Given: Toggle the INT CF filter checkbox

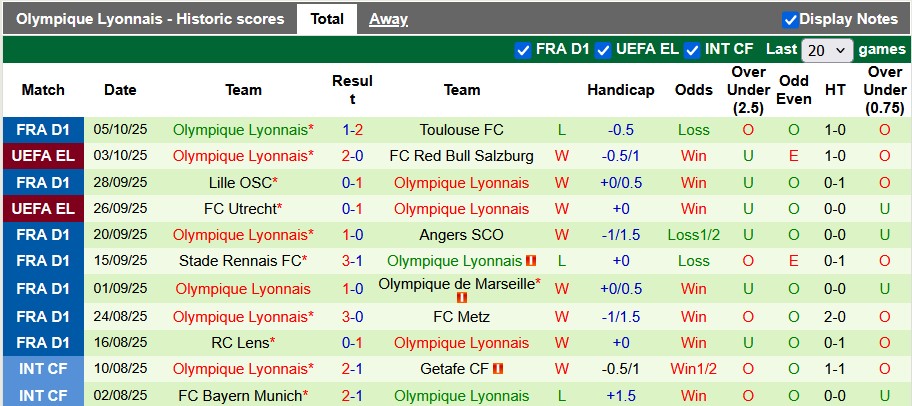Looking at the screenshot, I should [x=692, y=50].
